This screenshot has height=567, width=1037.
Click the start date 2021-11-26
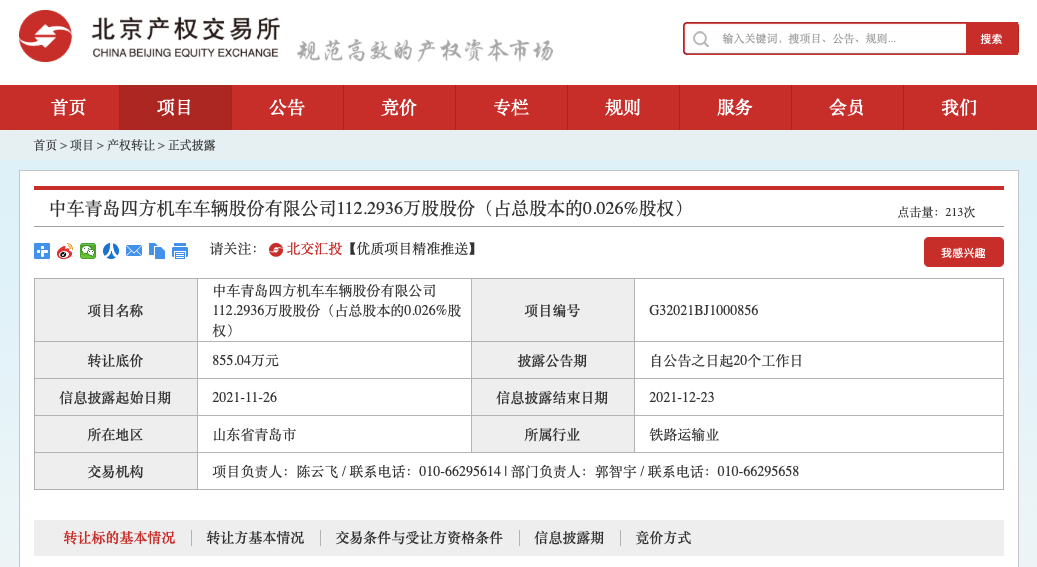(244, 398)
